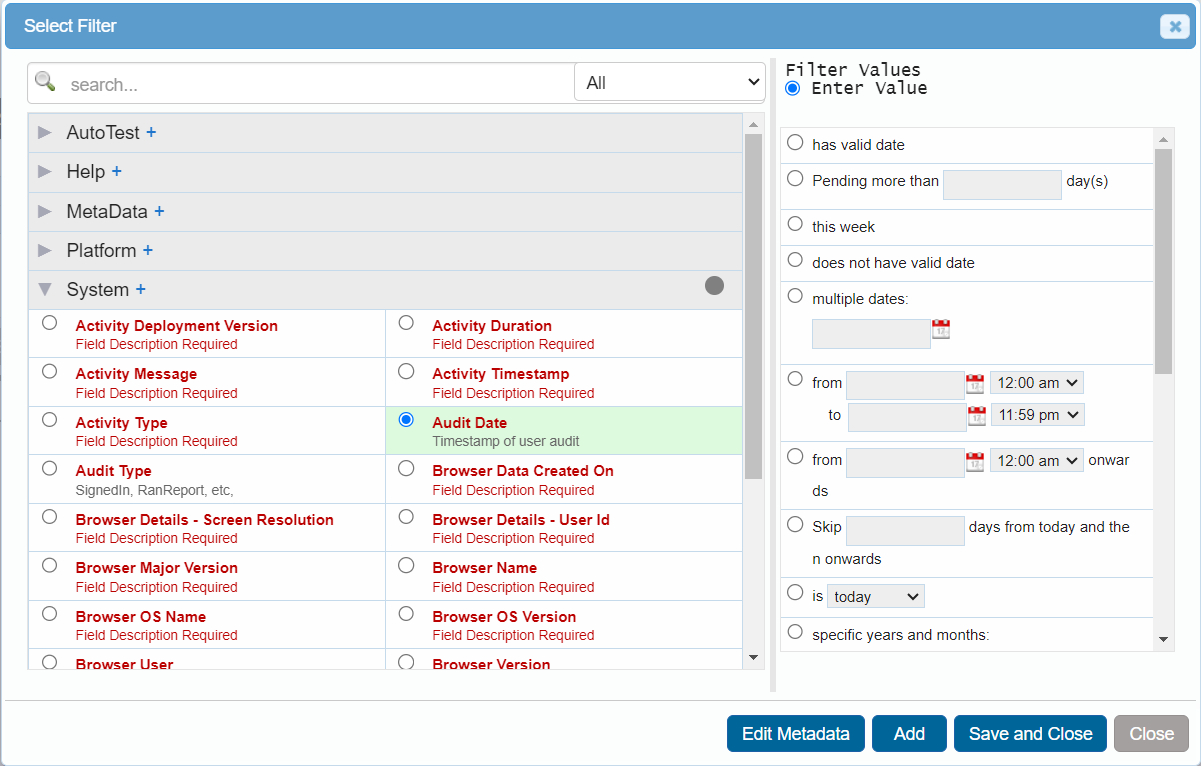
Task: Choose Browser Name field radio button
Action: [x=406, y=565]
